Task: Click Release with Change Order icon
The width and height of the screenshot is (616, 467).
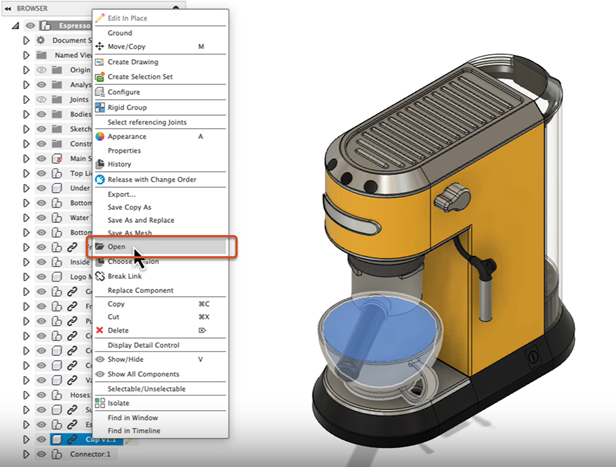Action: click(100, 179)
